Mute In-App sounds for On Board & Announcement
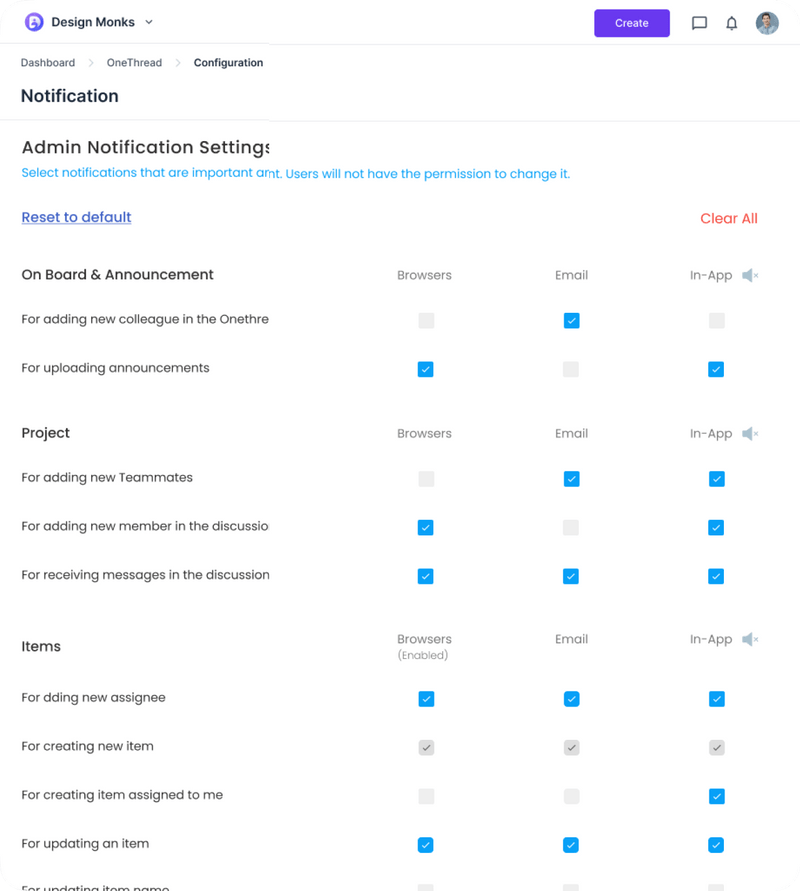 click(750, 275)
